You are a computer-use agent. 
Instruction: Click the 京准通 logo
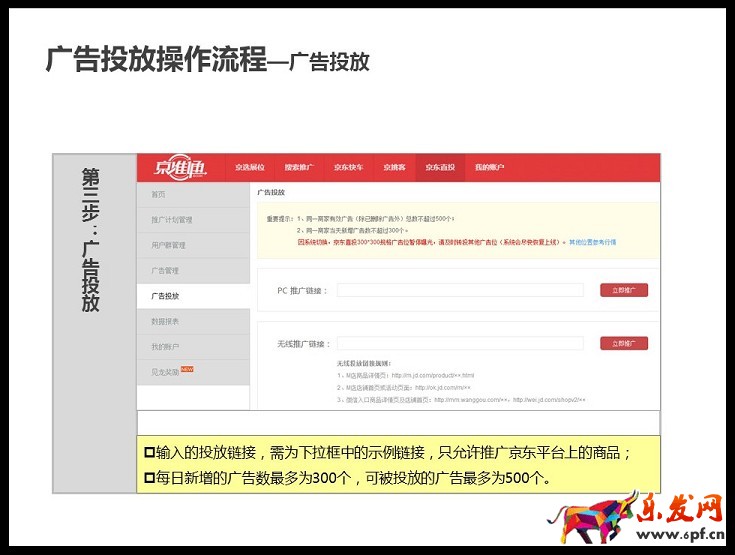(180, 168)
